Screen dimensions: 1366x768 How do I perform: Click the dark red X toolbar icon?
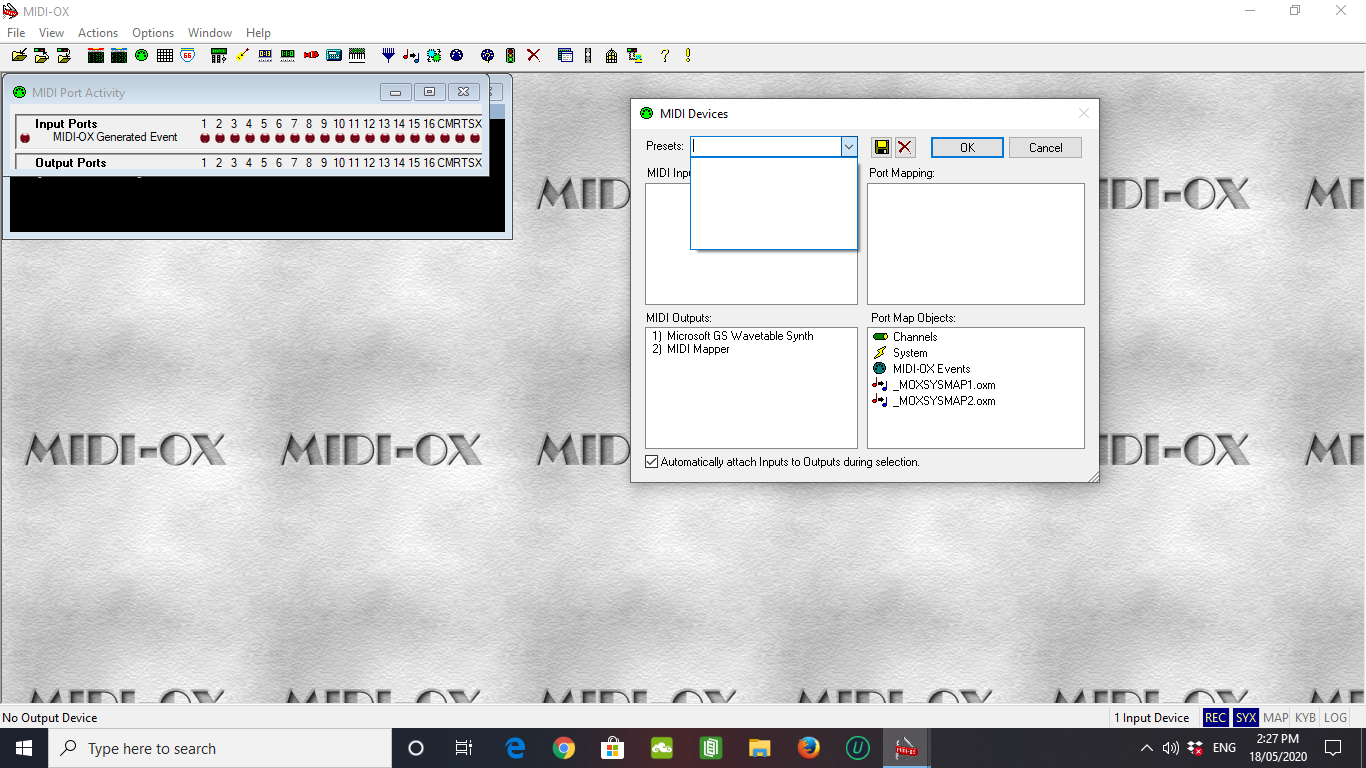coord(533,56)
